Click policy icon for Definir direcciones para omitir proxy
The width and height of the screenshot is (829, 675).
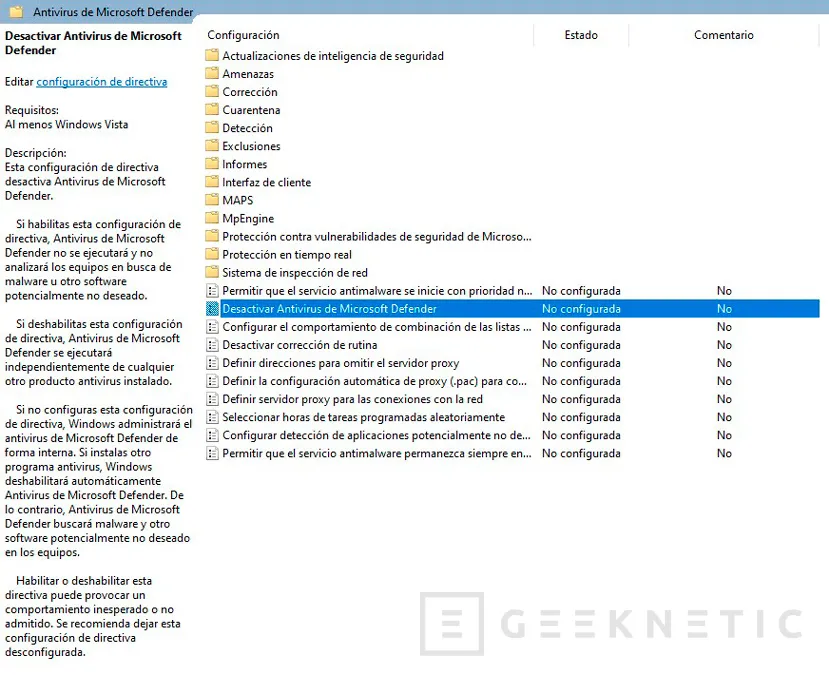(212, 363)
